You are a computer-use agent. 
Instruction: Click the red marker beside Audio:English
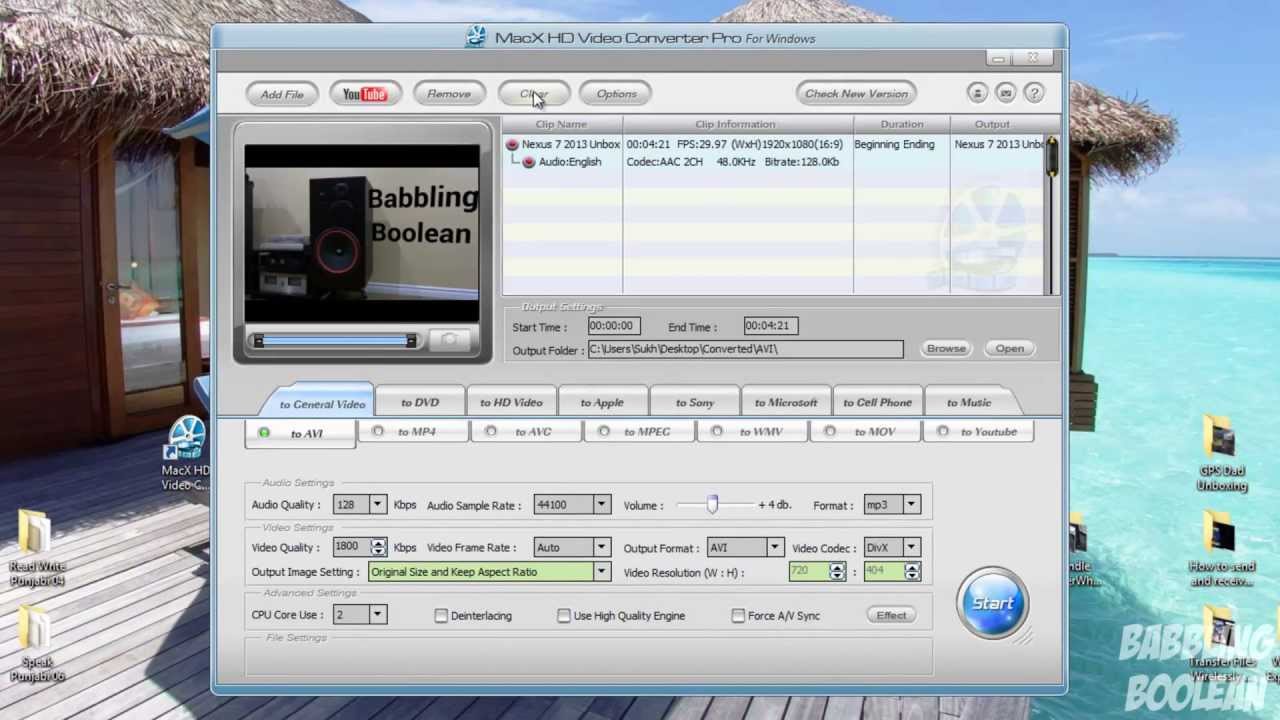tap(528, 162)
